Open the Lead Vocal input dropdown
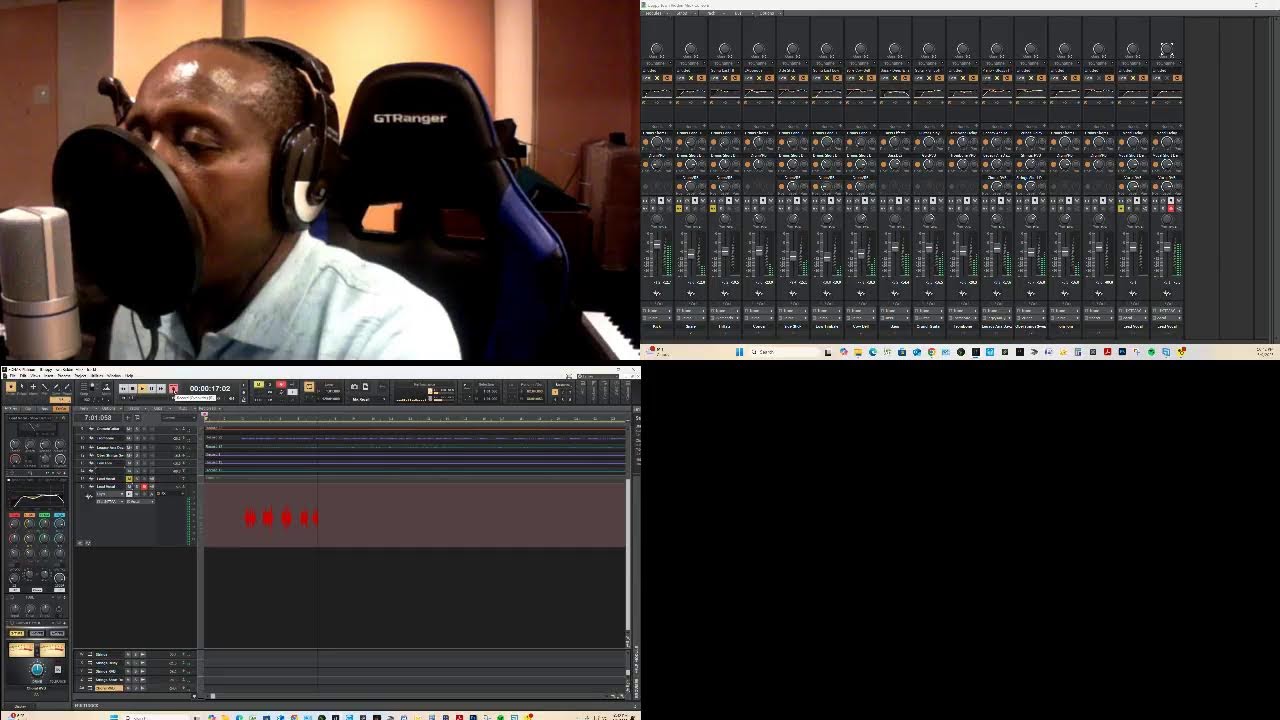 110,501
